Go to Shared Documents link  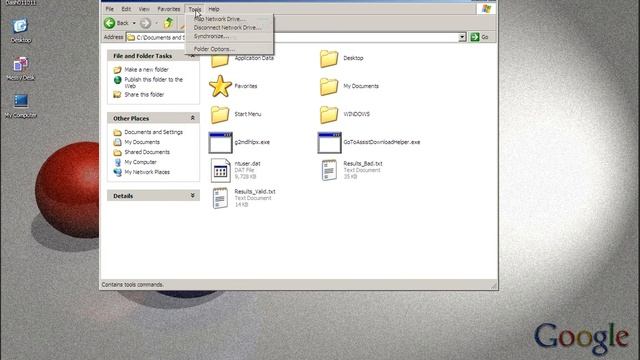147,152
